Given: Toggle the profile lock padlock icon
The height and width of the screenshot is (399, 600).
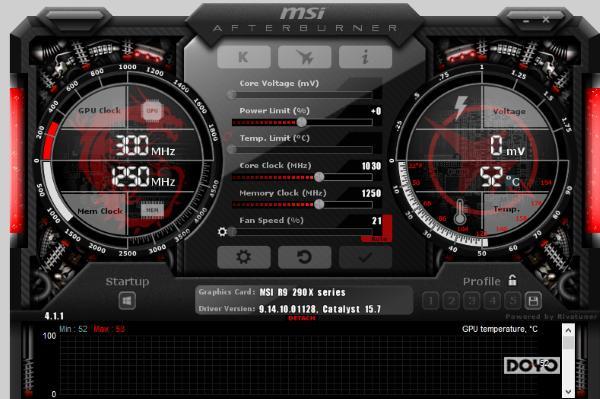Looking at the screenshot, I should pyautogui.click(x=512, y=280).
